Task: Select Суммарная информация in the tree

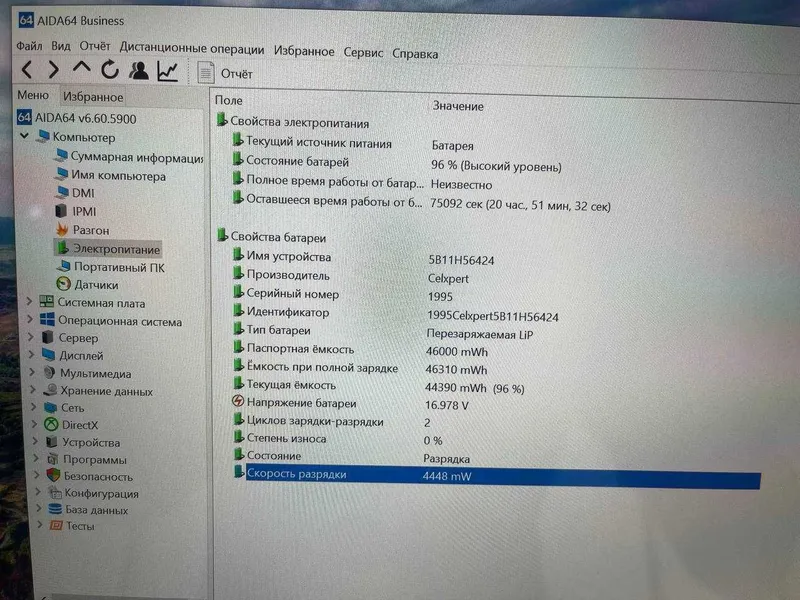Action: (128, 157)
